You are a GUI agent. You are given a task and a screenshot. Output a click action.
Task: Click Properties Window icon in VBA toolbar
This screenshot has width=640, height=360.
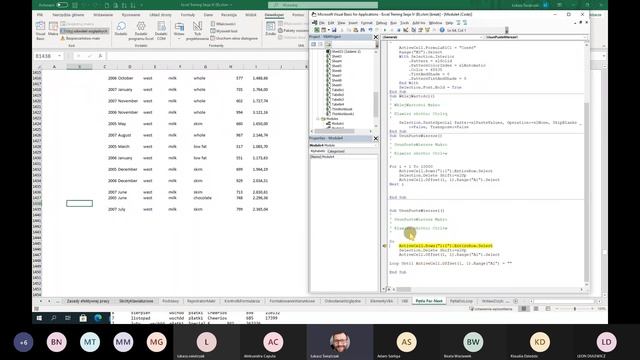420,30
